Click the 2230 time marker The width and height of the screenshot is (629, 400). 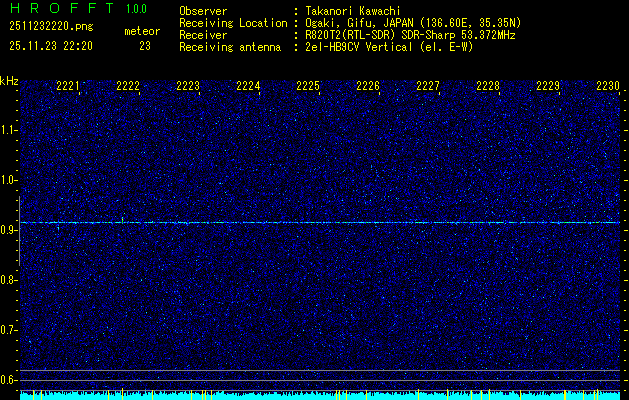pyautogui.click(x=608, y=86)
